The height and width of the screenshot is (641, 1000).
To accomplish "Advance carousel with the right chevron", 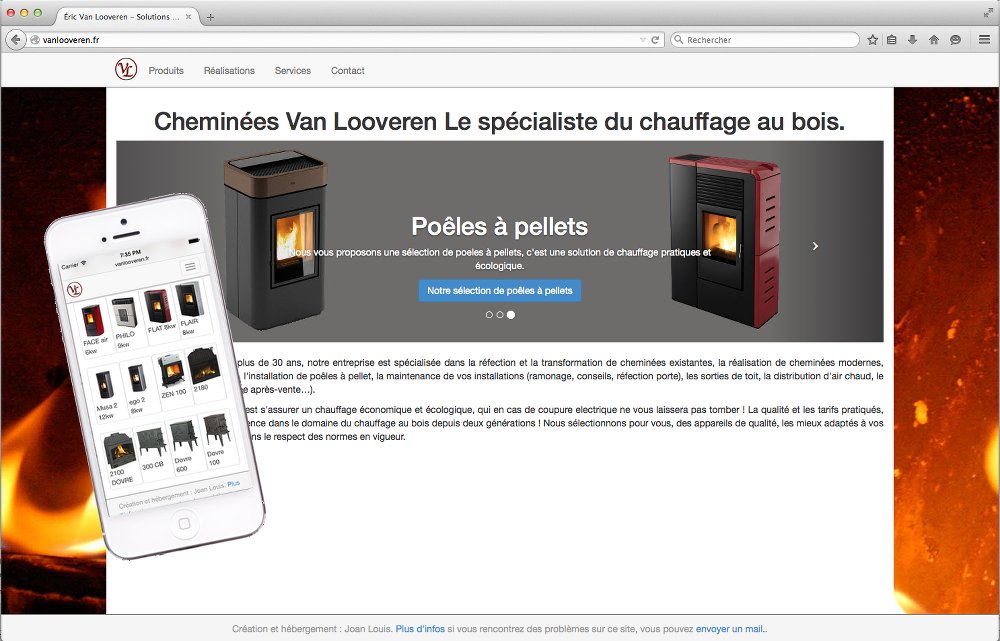I will 815,246.
